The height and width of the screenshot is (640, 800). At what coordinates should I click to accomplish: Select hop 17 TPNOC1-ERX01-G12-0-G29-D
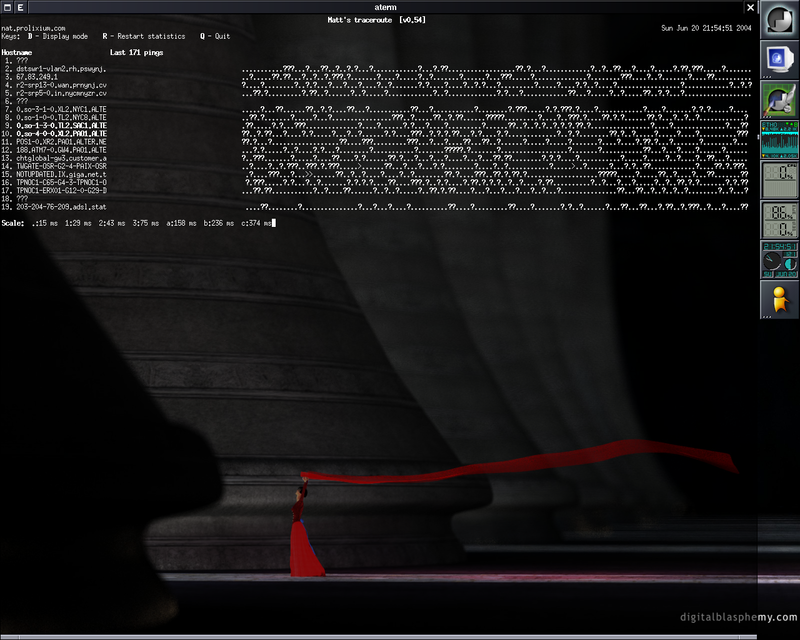point(55,190)
